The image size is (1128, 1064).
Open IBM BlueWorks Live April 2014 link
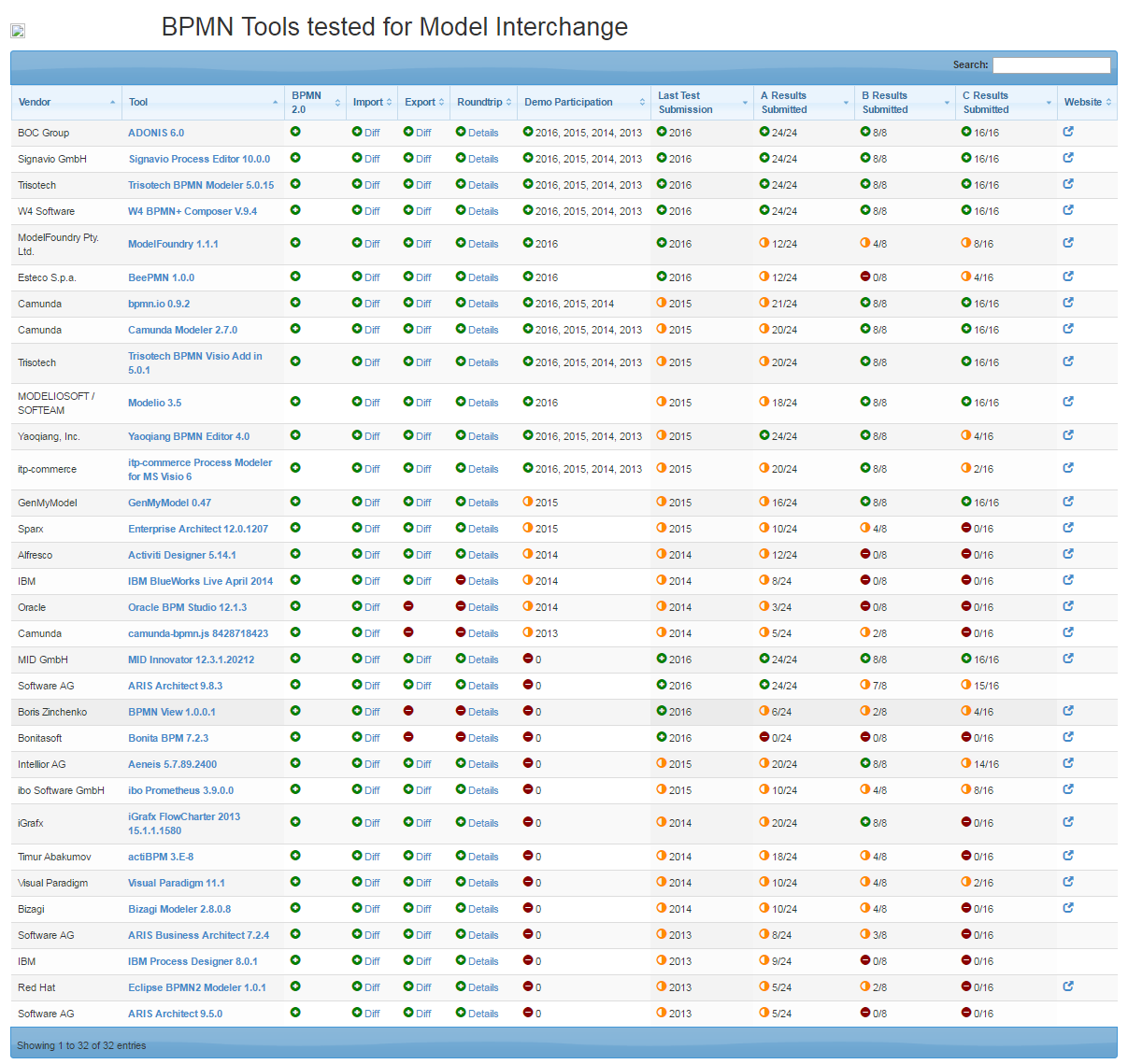point(200,581)
